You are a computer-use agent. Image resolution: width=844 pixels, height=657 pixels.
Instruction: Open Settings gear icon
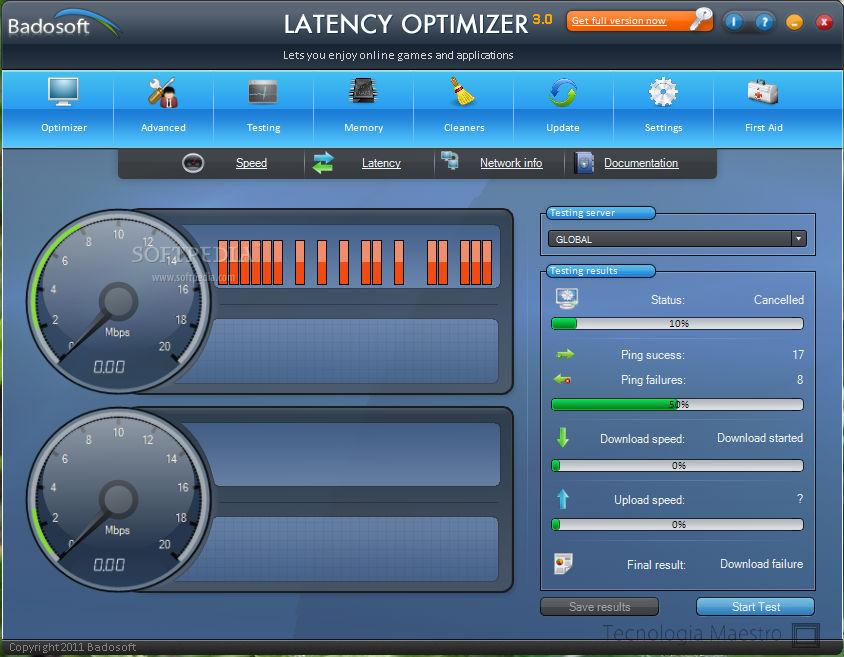point(663,91)
